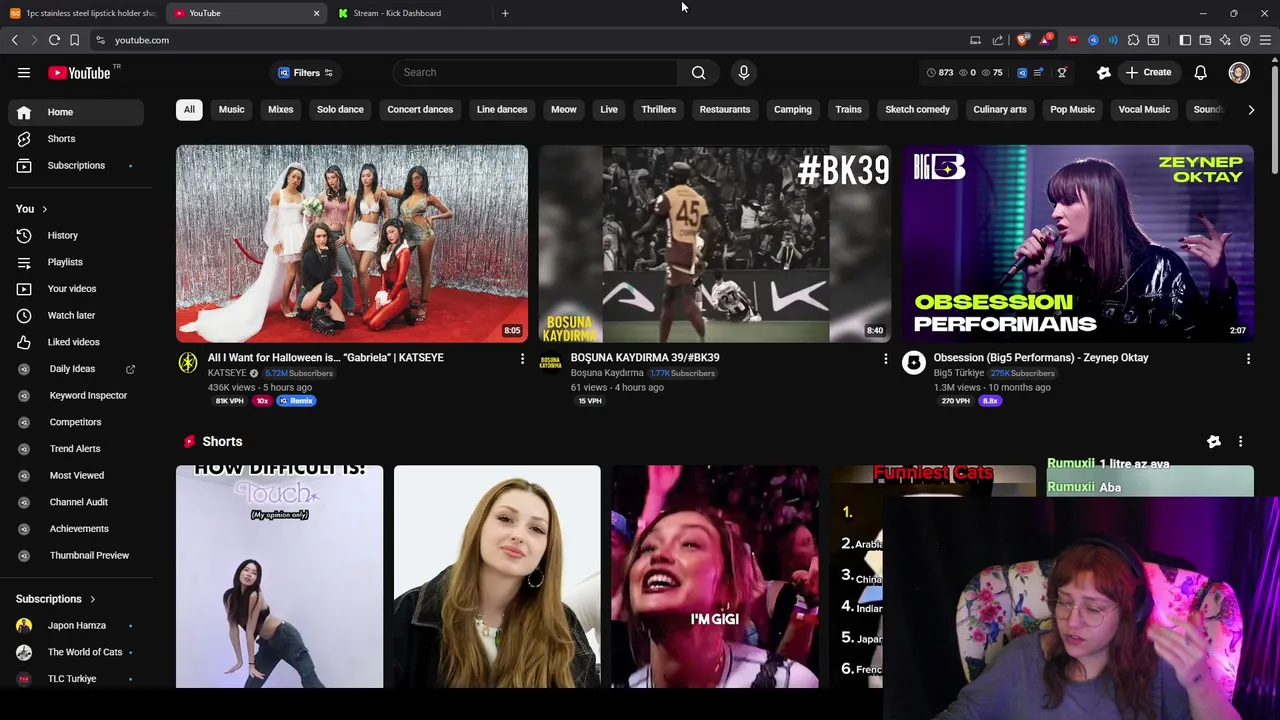Click the KATSEYE channel avatar
The height and width of the screenshot is (720, 1280).
click(188, 363)
